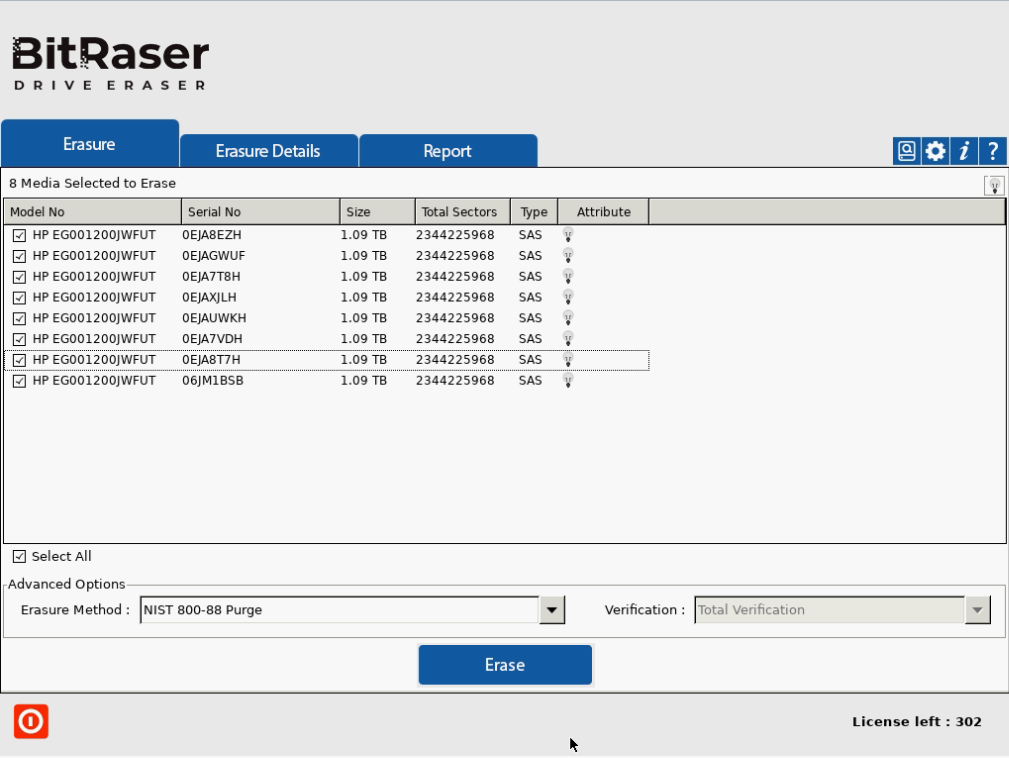Uncheck the drive with serial 0EJAUWKH
This screenshot has width=1009, height=758.
coord(19,319)
